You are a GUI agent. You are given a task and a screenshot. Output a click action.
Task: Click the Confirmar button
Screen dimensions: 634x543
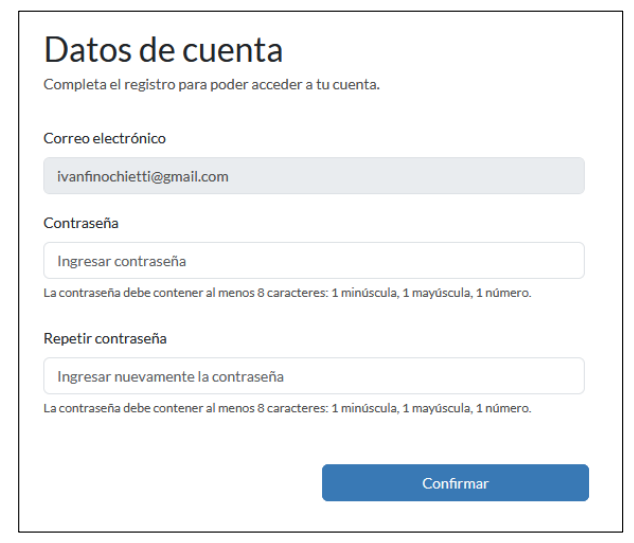[455, 483]
